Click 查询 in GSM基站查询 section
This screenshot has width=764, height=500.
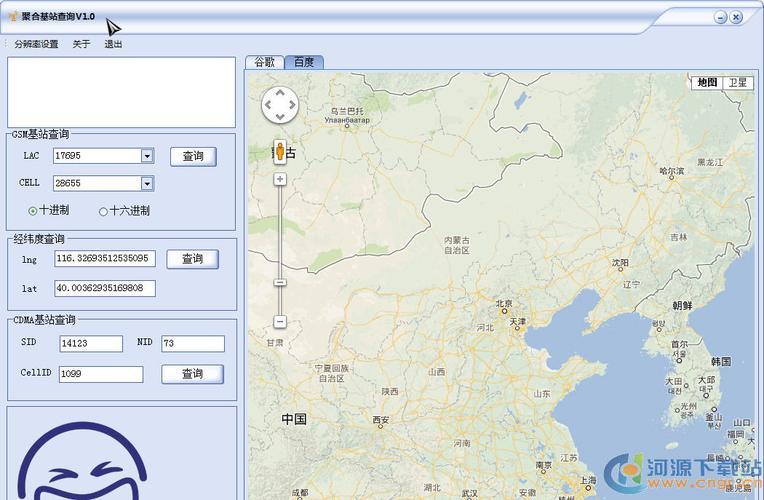click(x=193, y=156)
